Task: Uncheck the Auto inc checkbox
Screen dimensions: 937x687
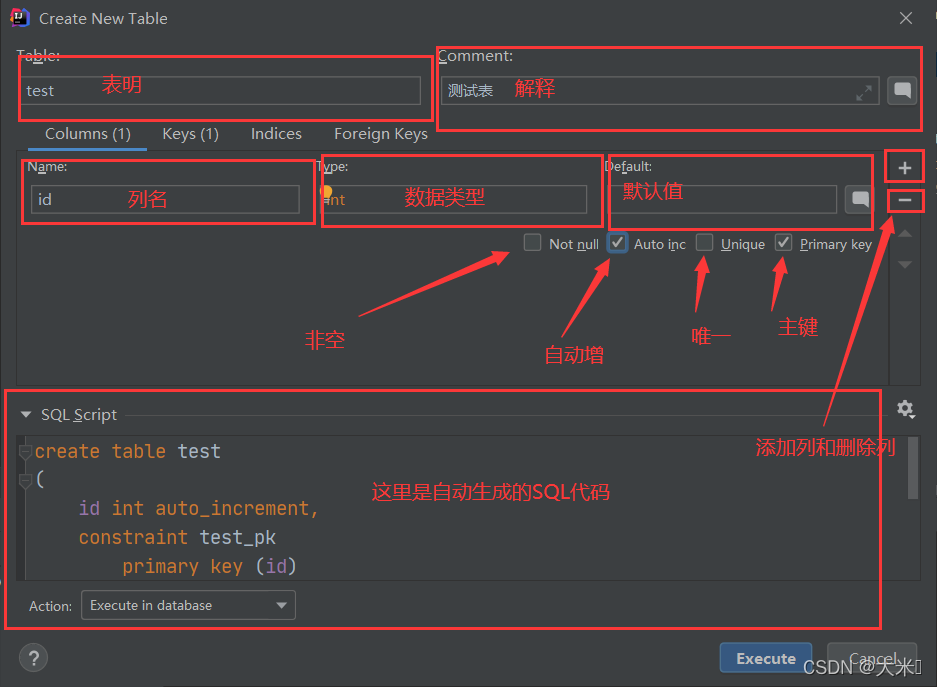Action: 617,243
